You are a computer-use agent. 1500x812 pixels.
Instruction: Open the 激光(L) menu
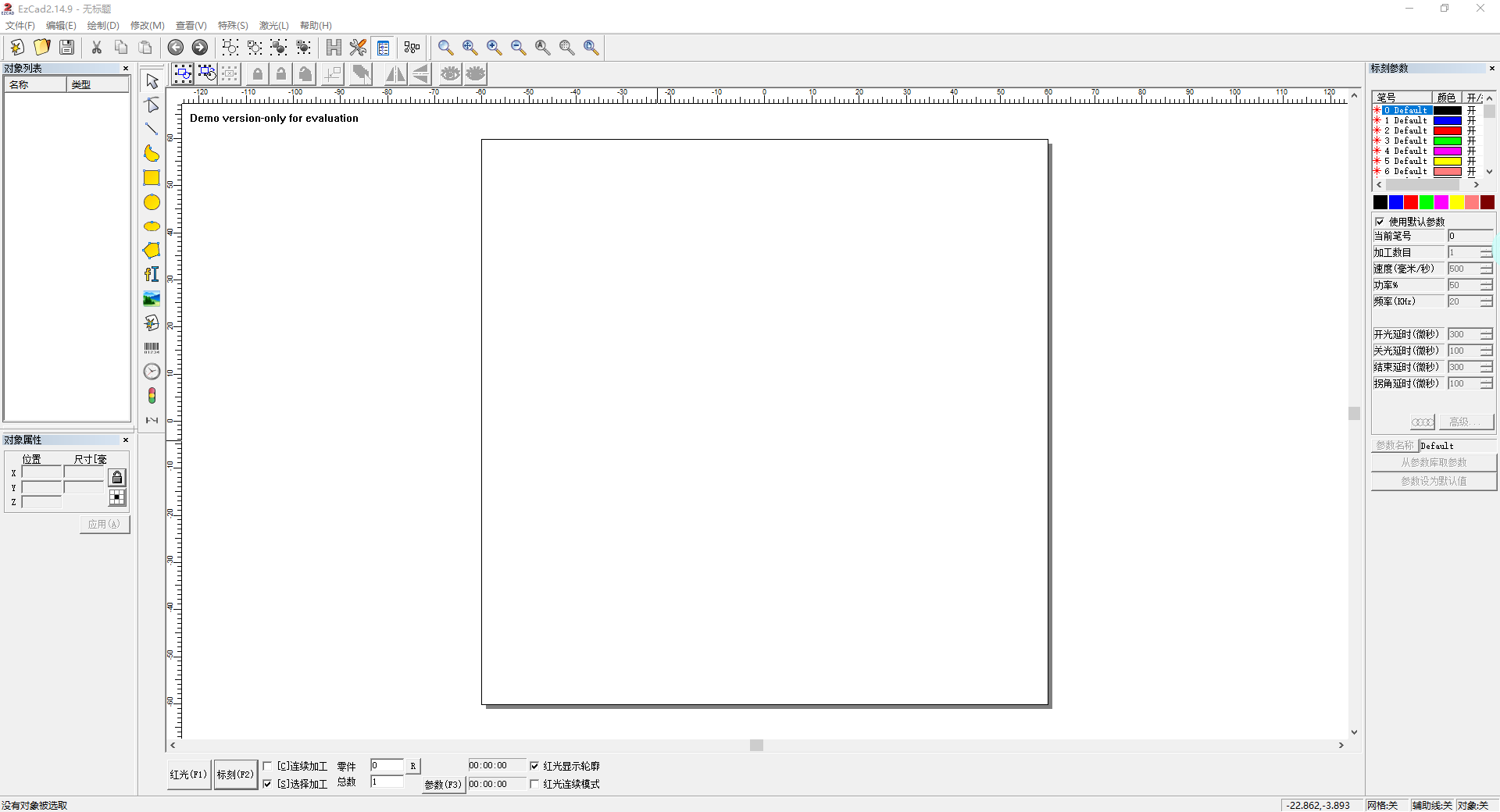tap(274, 26)
